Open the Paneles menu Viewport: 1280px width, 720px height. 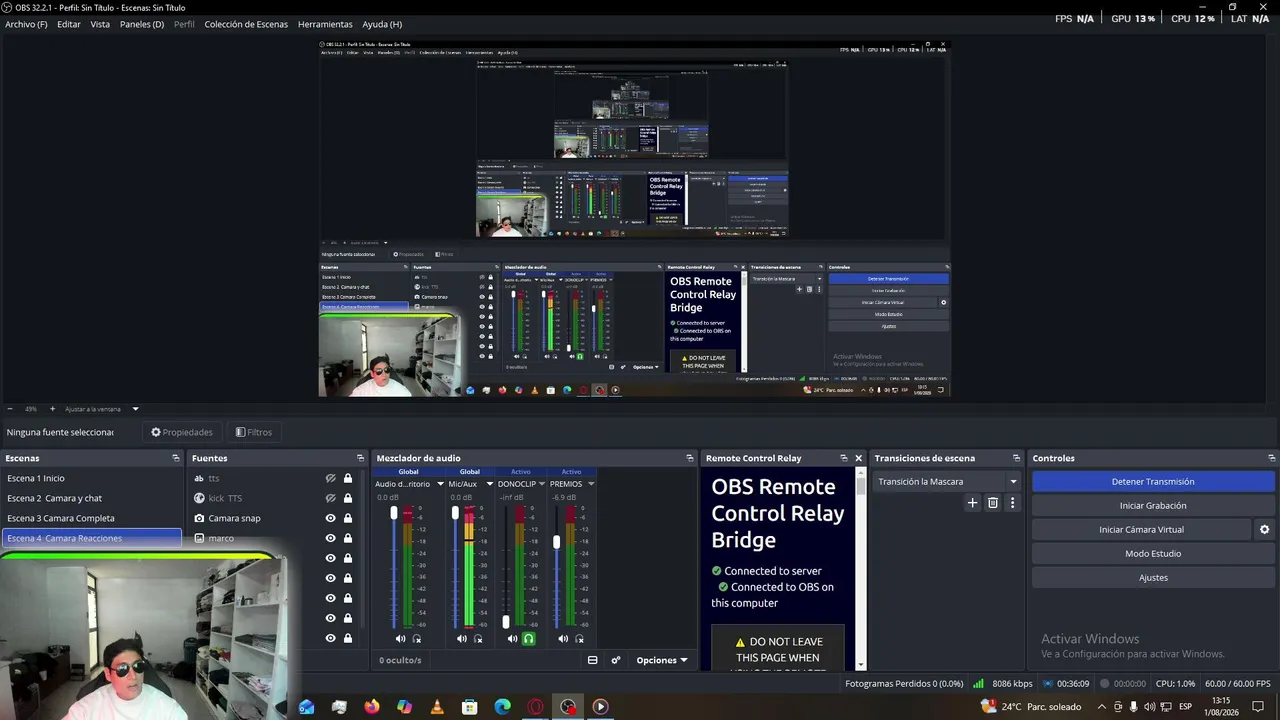(142, 24)
